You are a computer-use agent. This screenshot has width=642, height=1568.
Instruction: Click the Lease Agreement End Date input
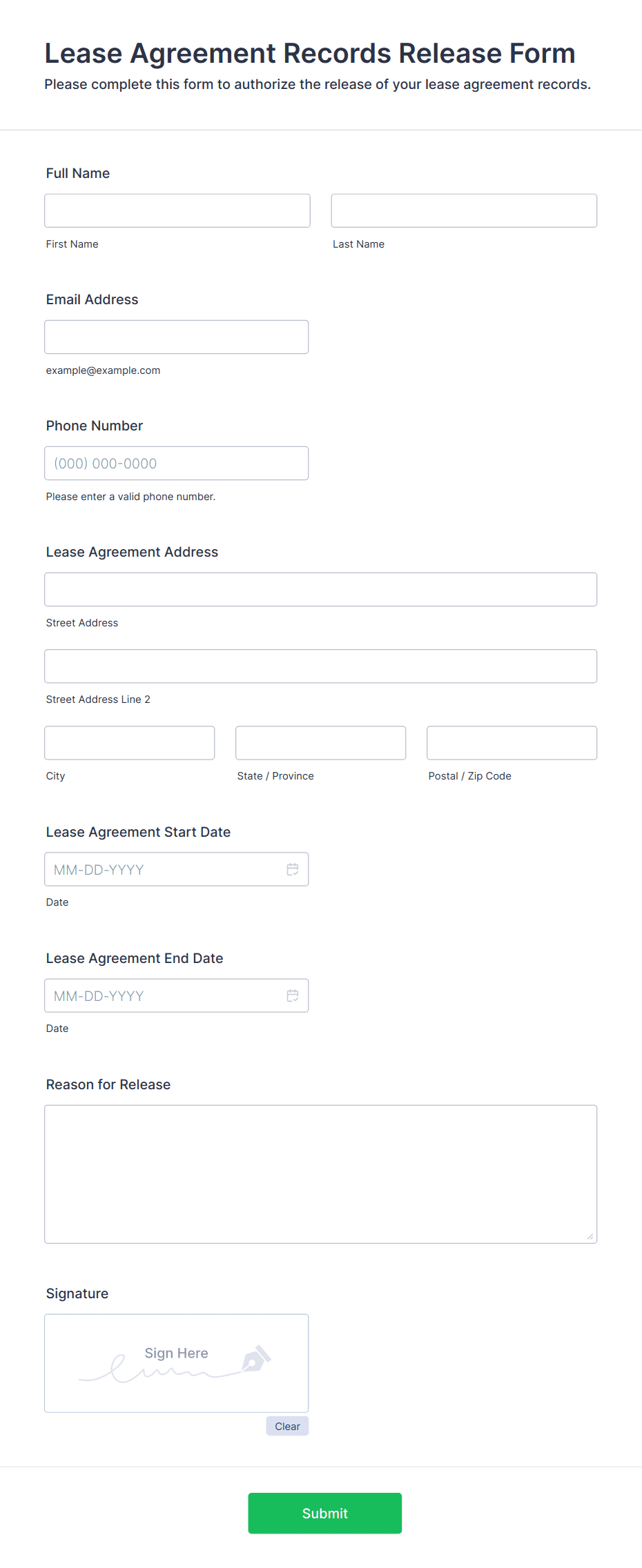tap(177, 995)
